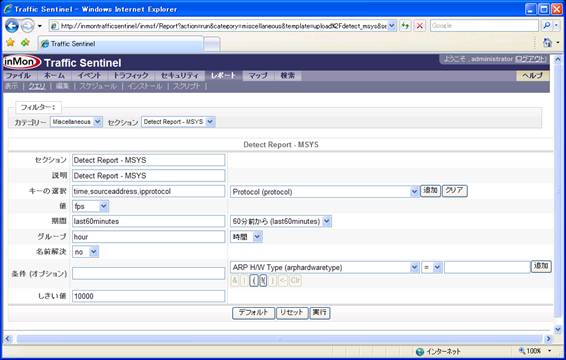This screenshot has width=566, height=360.
Task: Open the 時間 group dropdown
Action: click(247, 237)
